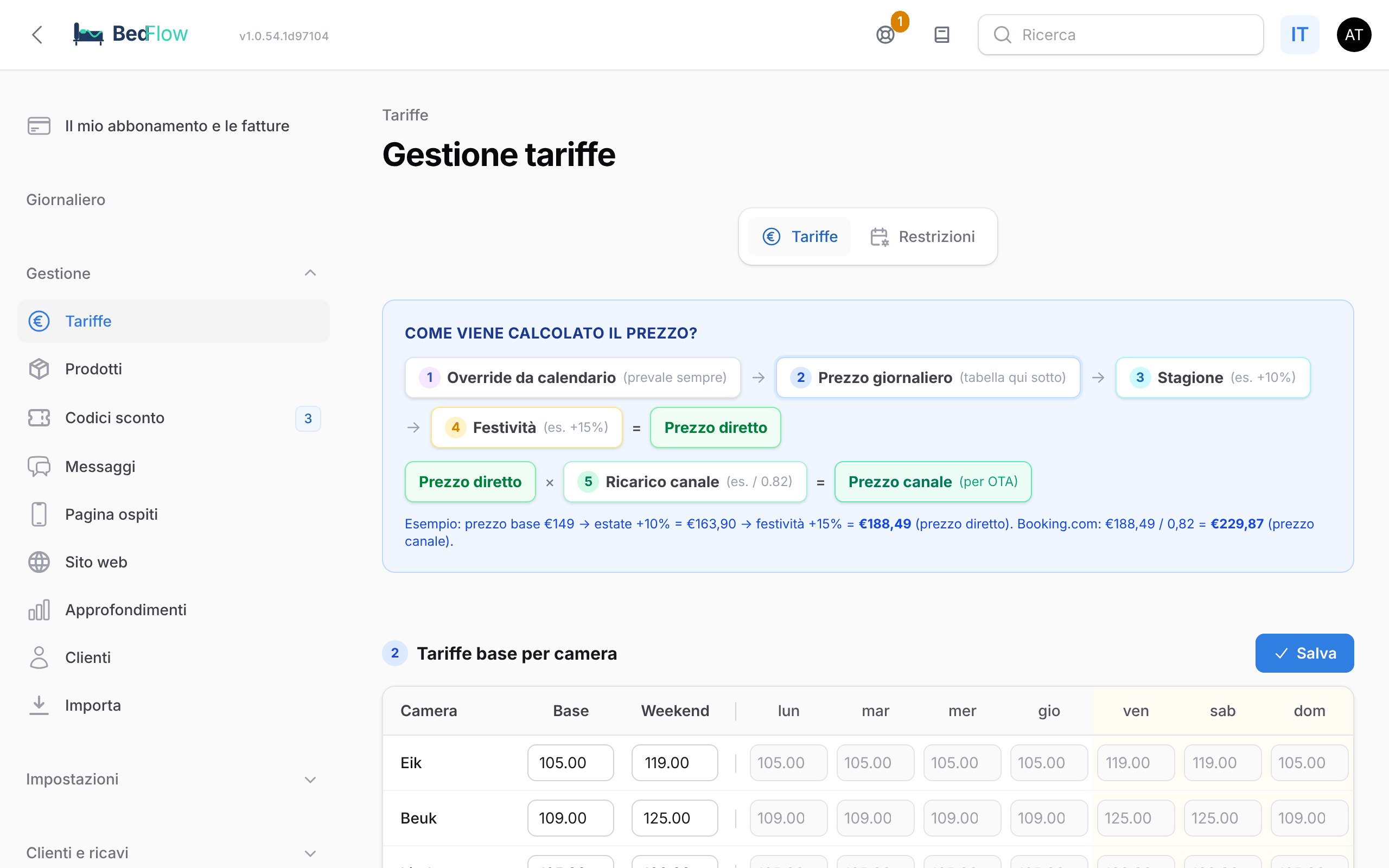Open the BedFlow logo home link
Screen dimensions: 1389x868
130,34
